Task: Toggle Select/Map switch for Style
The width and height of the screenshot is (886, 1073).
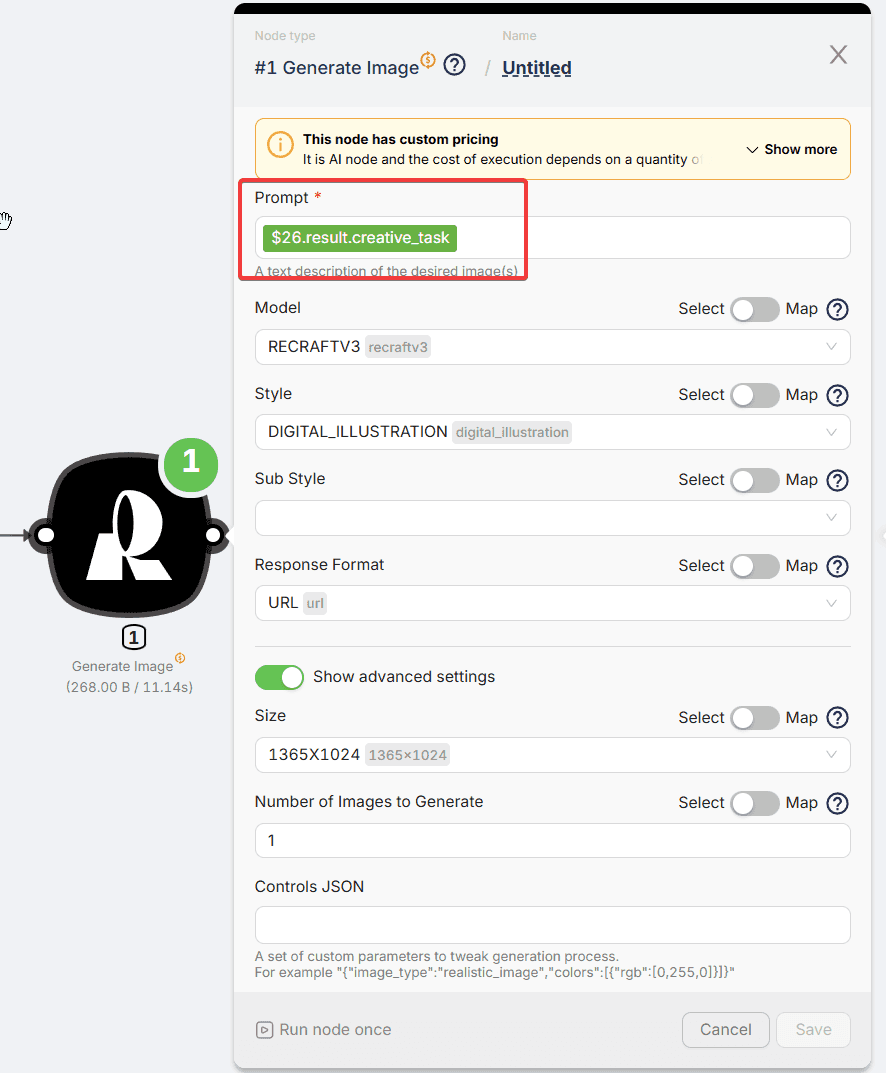Action: click(x=754, y=395)
